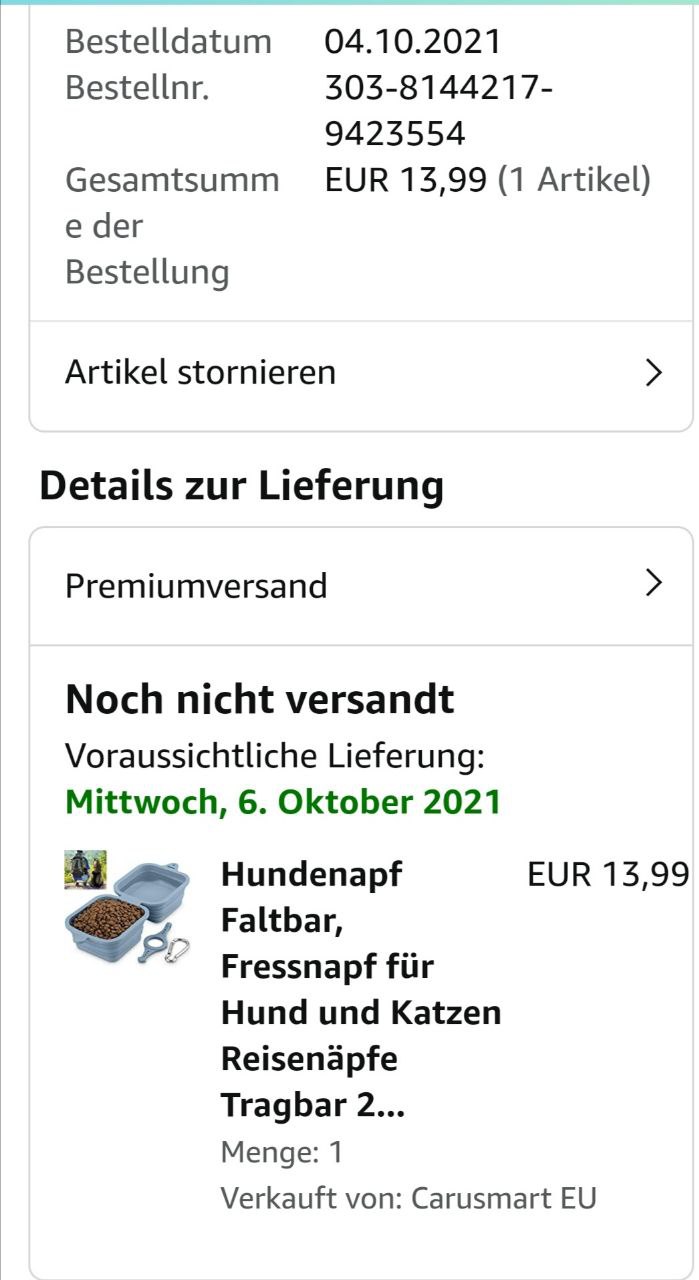This screenshot has width=699, height=1280.
Task: Open the Artikel stornieren chevron arrow
Action: pos(654,373)
